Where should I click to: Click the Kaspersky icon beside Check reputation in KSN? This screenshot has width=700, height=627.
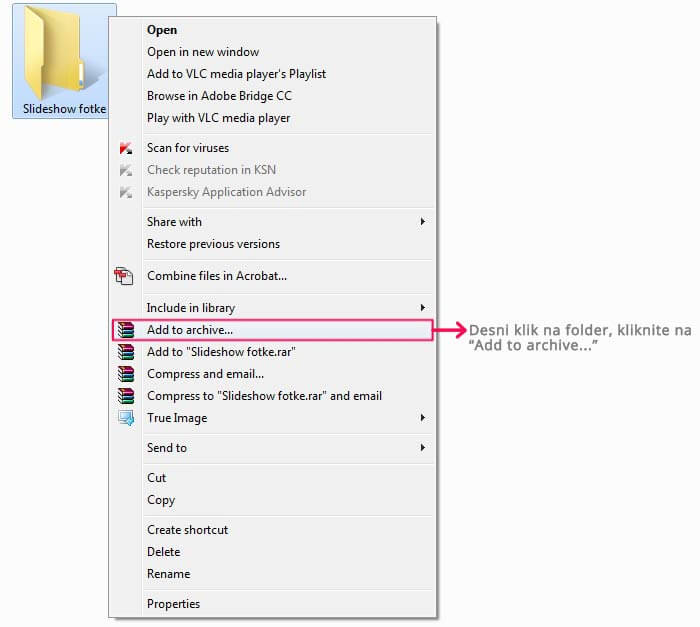(125, 170)
